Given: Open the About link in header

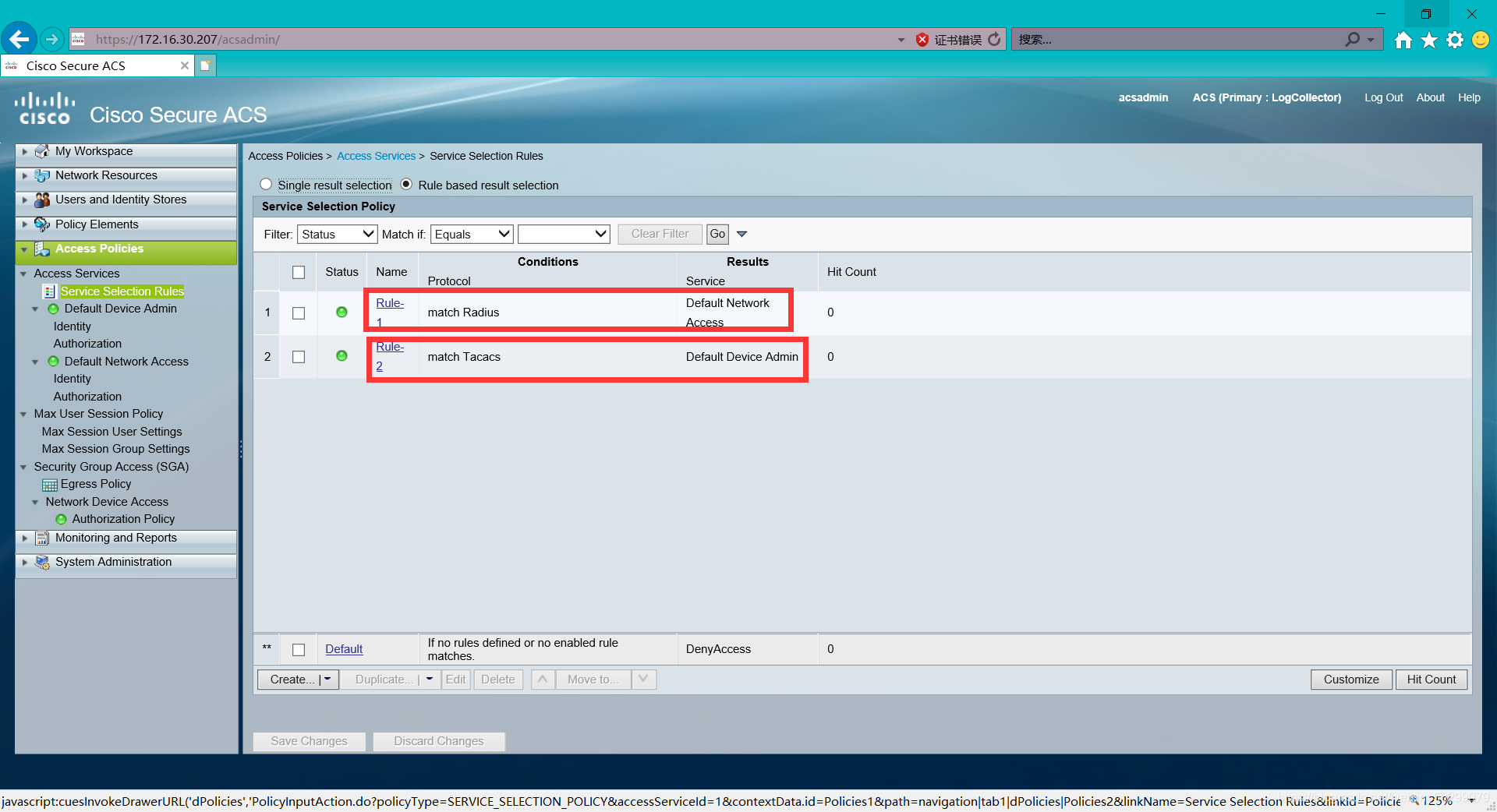Looking at the screenshot, I should pyautogui.click(x=1430, y=97).
